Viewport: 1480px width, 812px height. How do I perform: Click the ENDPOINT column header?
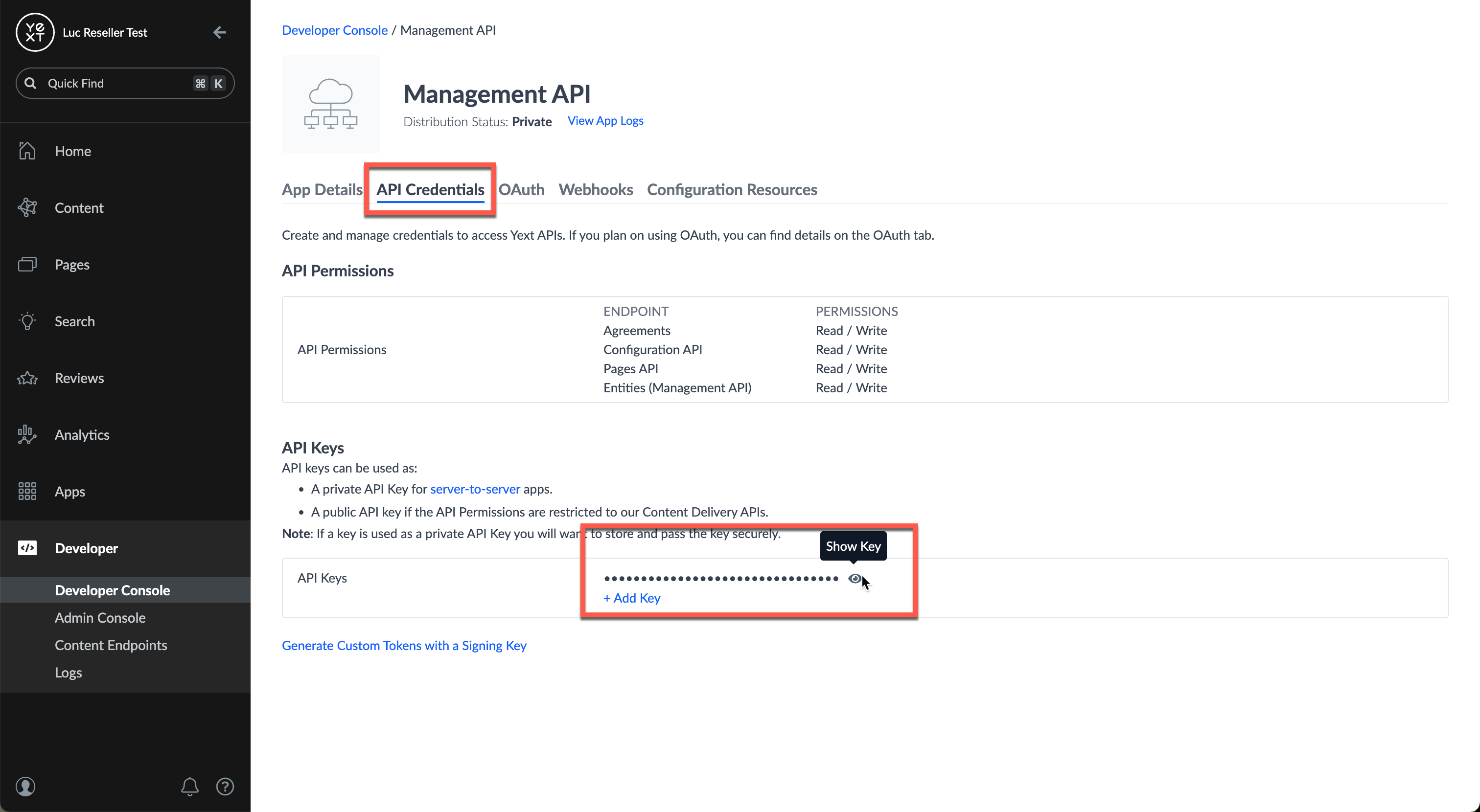tap(635, 311)
